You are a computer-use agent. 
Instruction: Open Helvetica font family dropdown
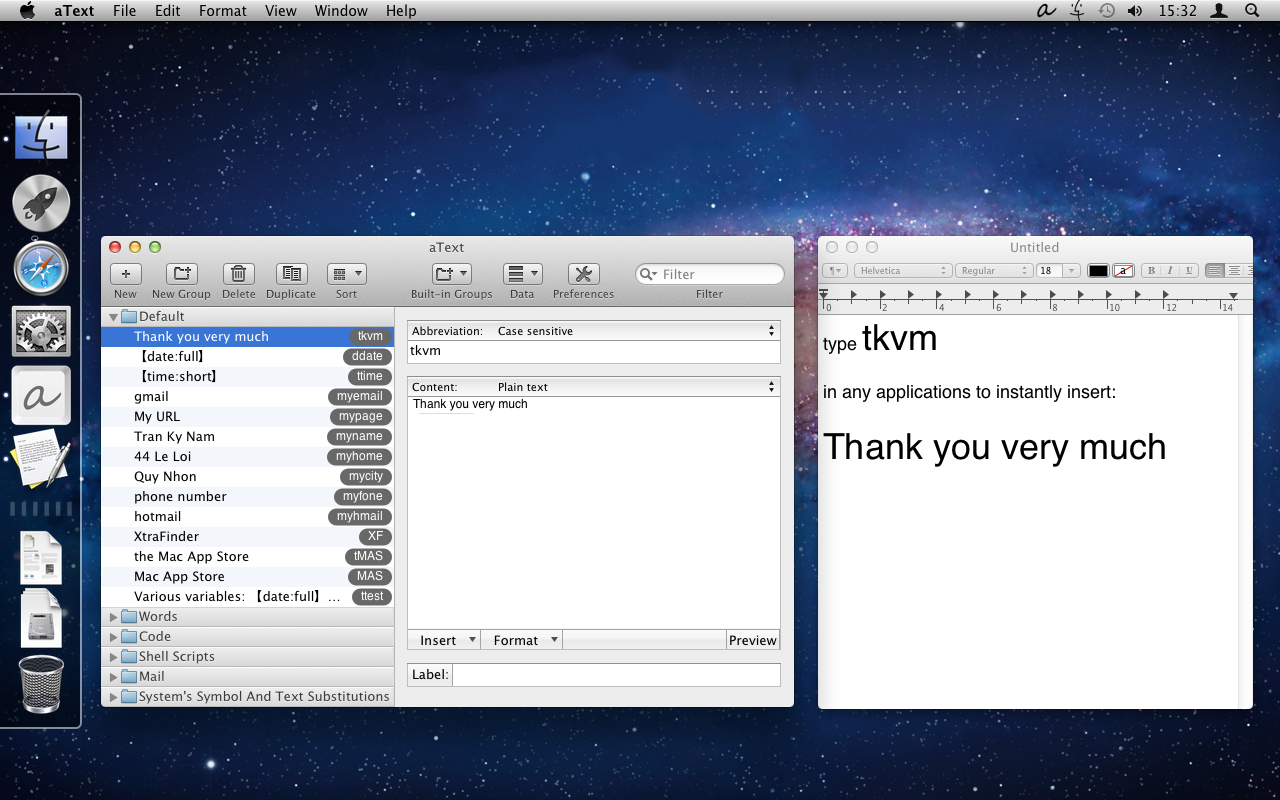tap(903, 271)
